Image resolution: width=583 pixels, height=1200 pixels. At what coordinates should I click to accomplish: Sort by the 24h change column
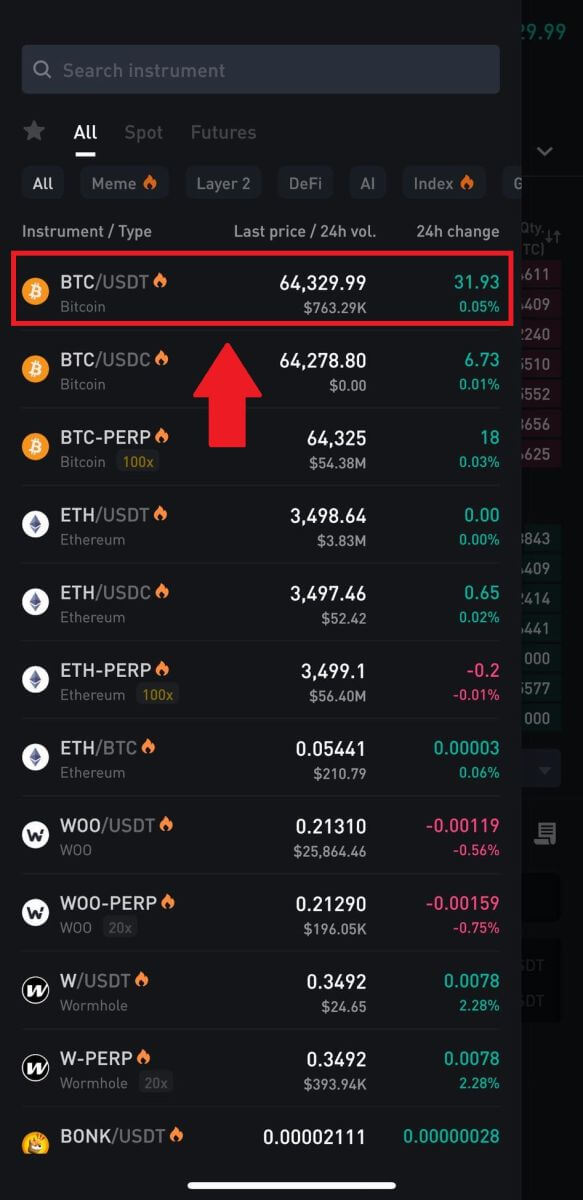pyautogui.click(x=456, y=231)
